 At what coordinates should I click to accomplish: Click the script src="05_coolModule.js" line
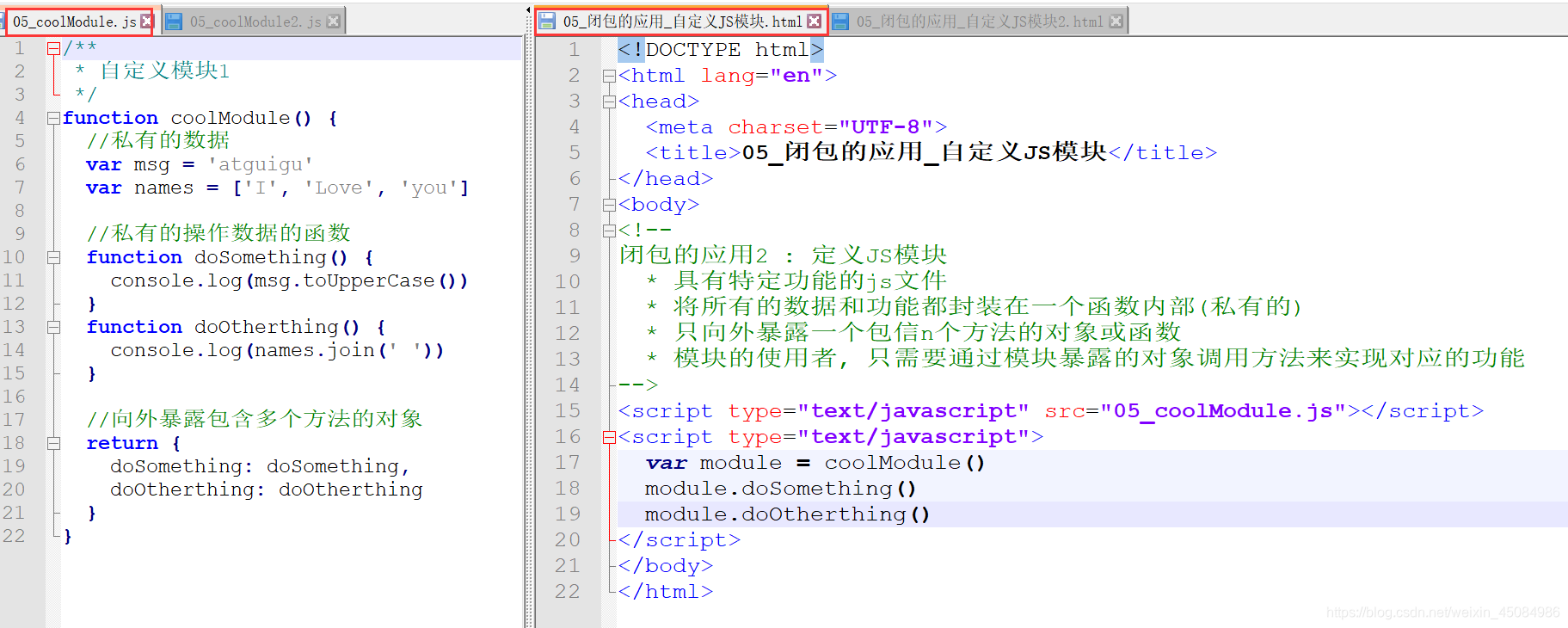1051,411
